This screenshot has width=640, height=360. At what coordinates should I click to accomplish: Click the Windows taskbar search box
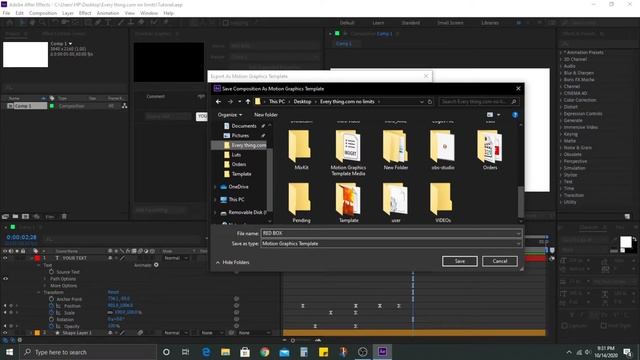pyautogui.click(x=88, y=352)
